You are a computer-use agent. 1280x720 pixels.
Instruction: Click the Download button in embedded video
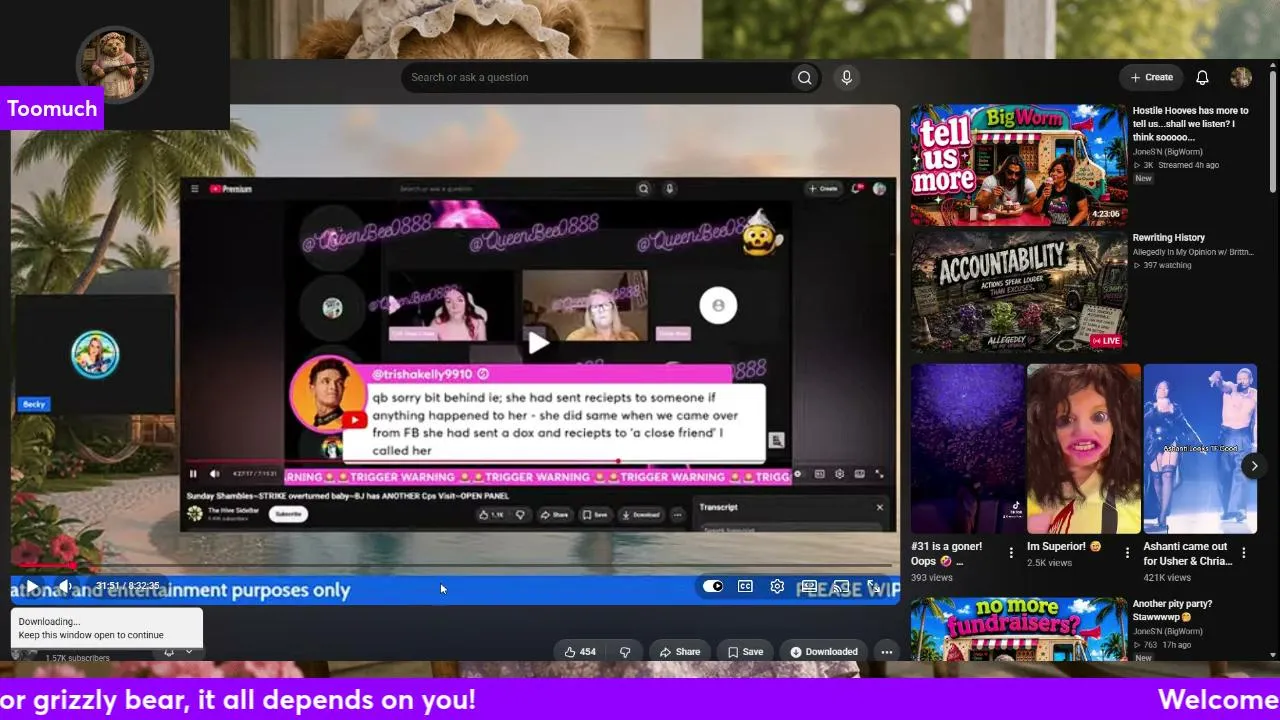640,515
